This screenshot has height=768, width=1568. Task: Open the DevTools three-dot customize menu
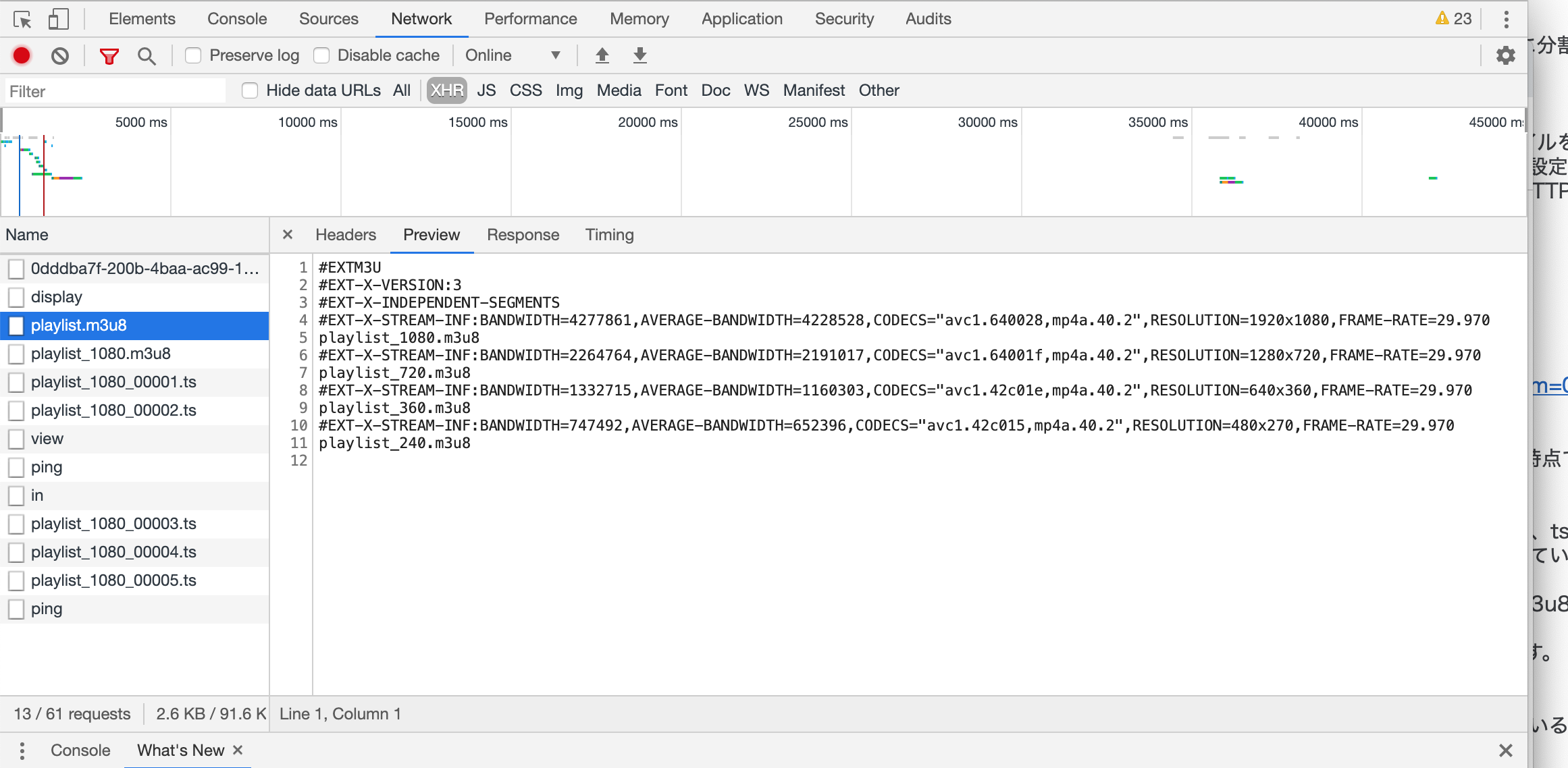[1506, 20]
